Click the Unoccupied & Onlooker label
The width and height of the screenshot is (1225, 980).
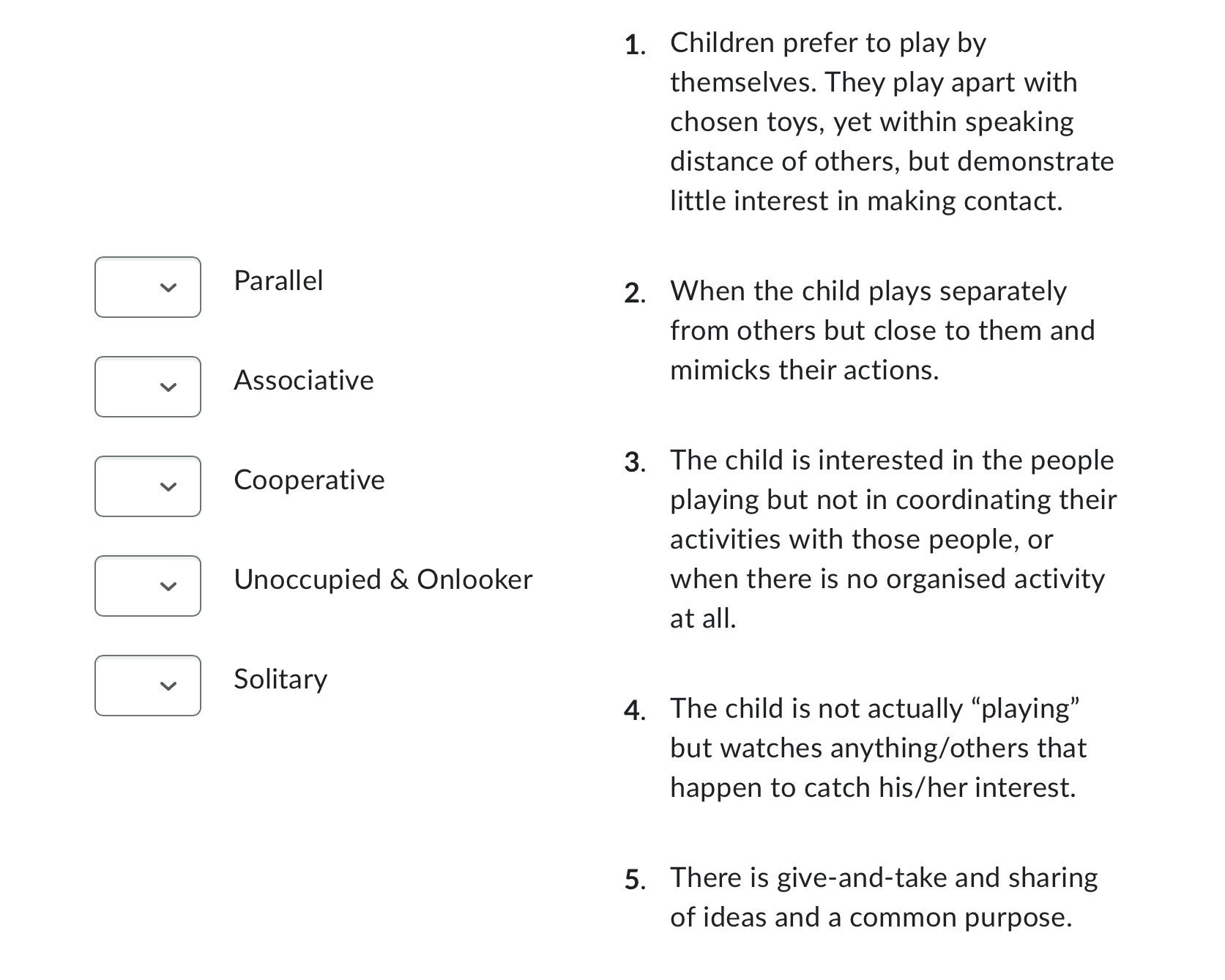coord(383,580)
